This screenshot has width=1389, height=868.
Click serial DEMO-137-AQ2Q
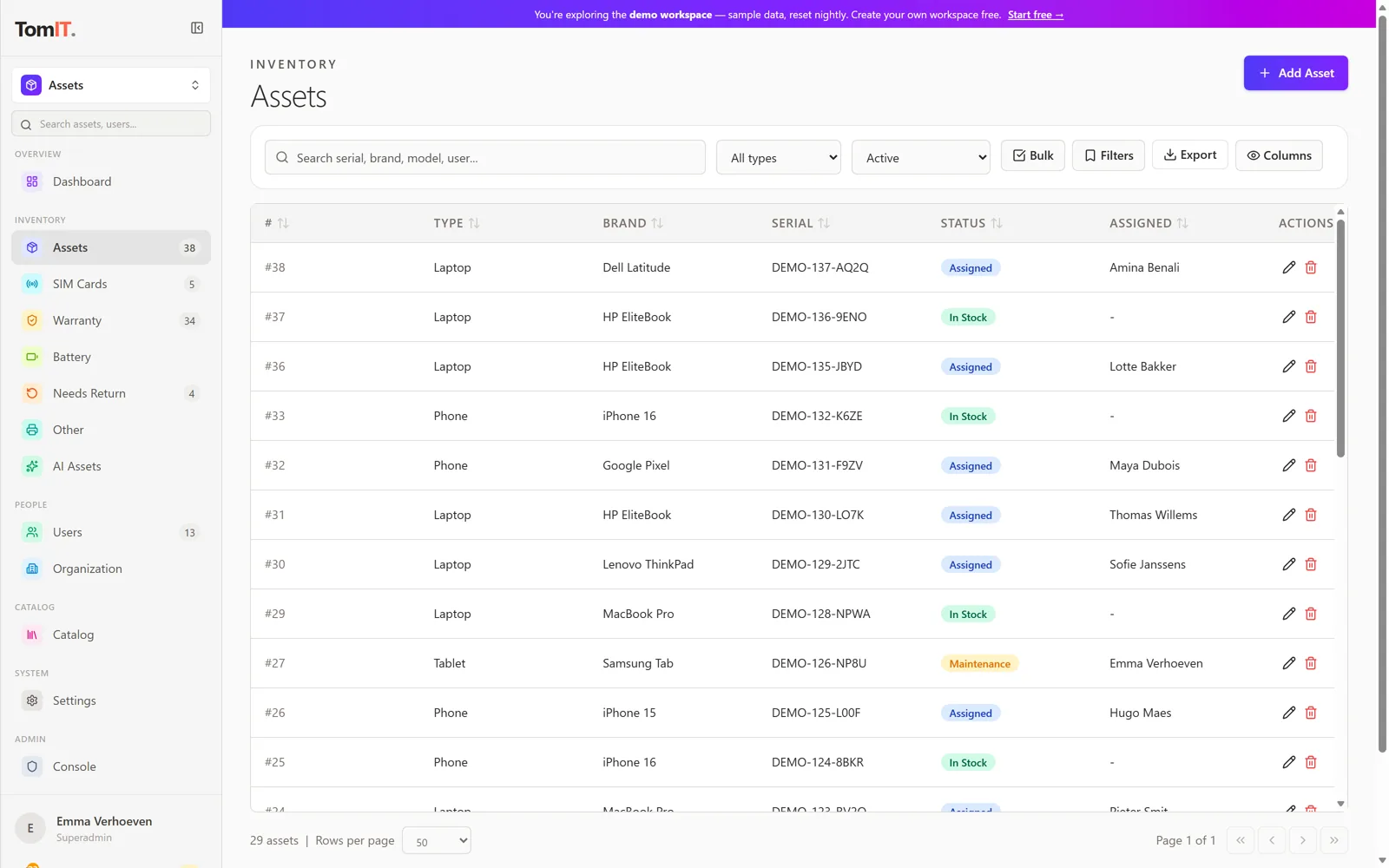[820, 267]
